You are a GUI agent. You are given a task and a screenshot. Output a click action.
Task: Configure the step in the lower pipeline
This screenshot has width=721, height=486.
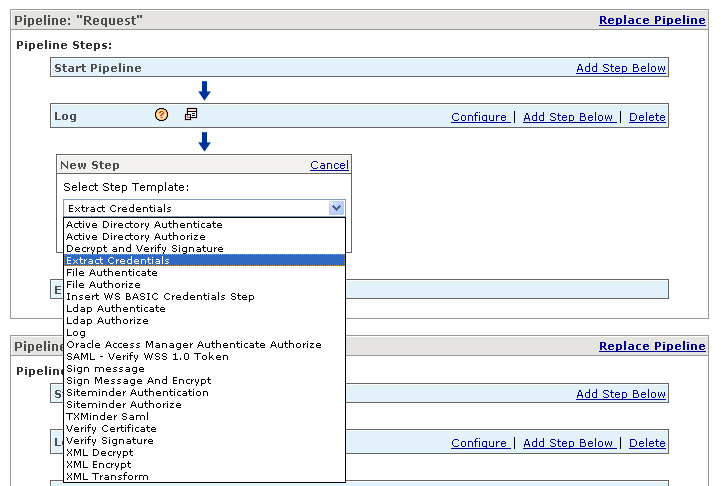click(x=479, y=443)
